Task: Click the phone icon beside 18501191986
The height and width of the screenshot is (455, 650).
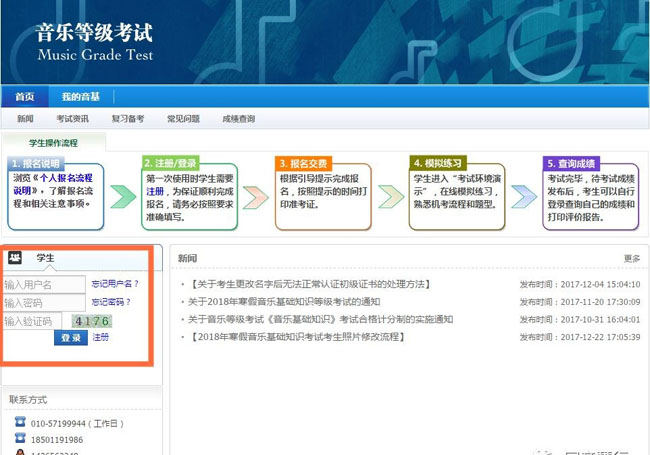Action: tap(20, 438)
